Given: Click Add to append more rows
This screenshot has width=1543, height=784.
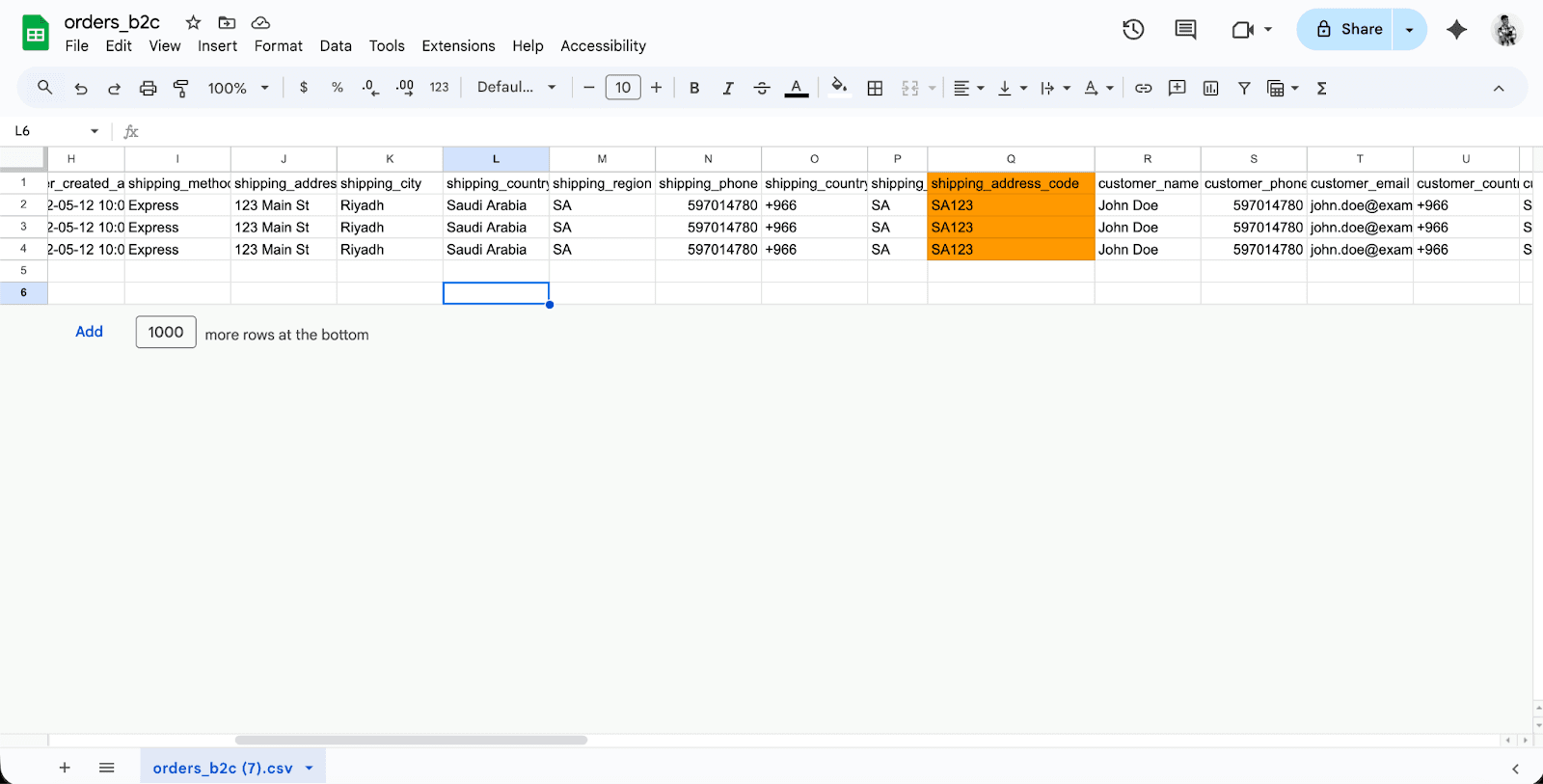Looking at the screenshot, I should [x=89, y=332].
